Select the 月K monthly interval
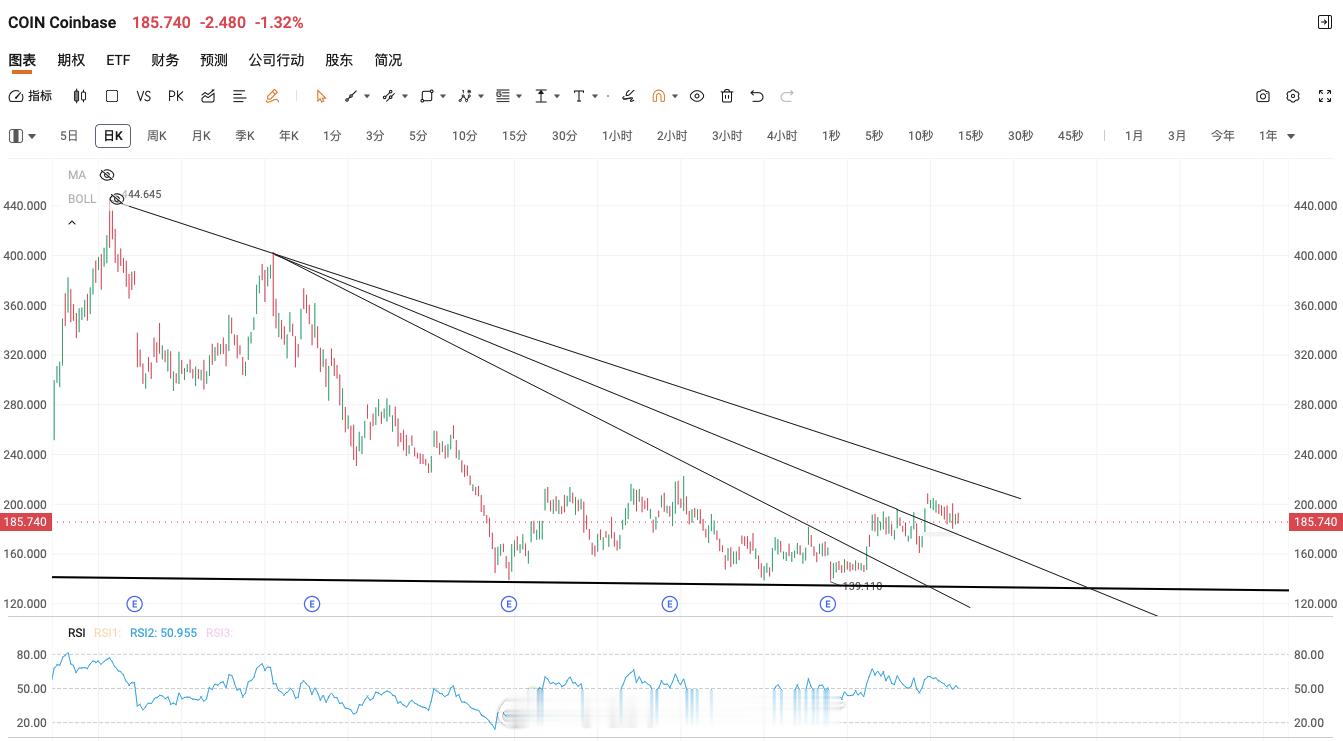The image size is (1343, 741). [201, 136]
